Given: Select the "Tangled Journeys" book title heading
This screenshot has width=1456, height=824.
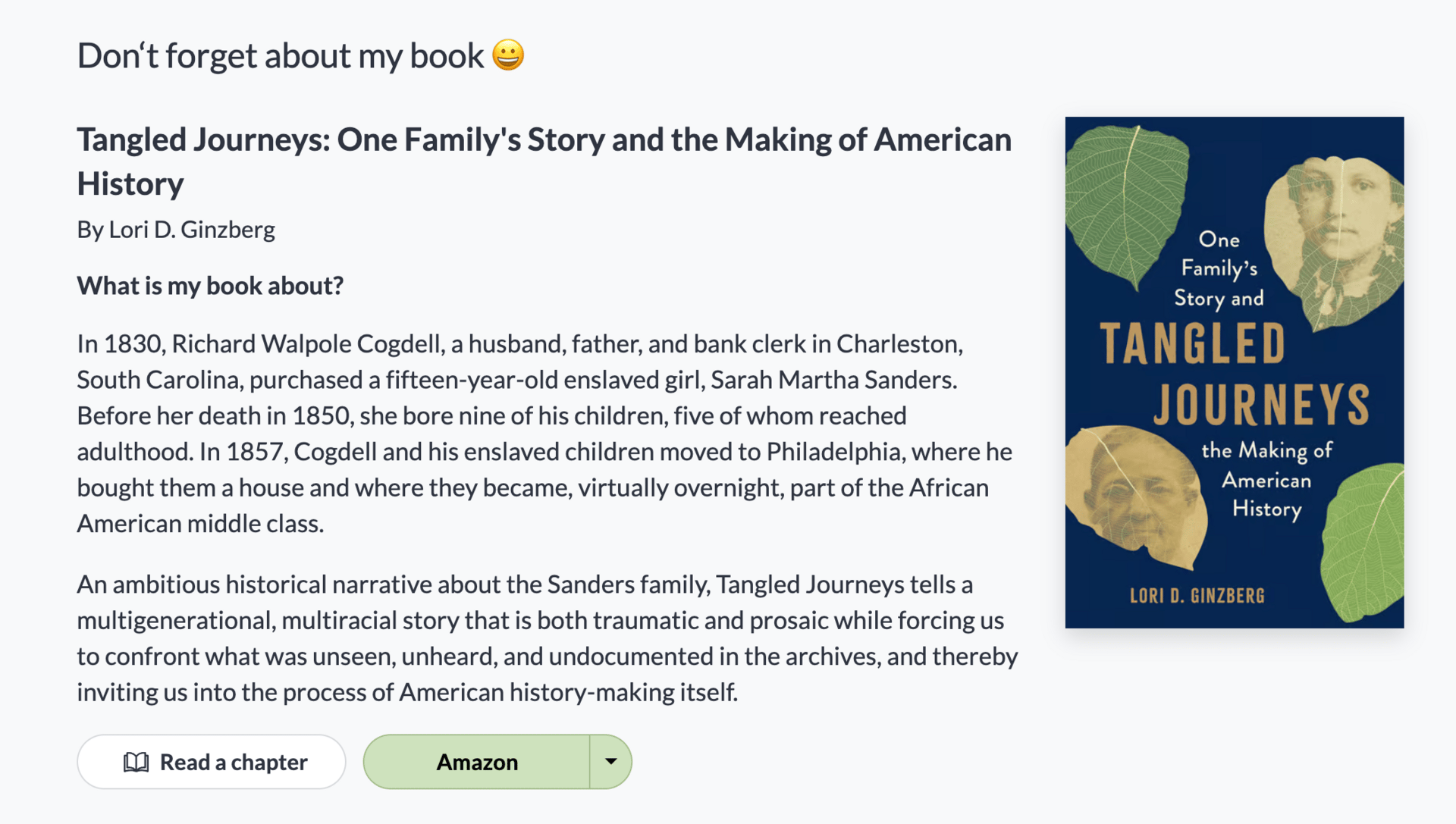Looking at the screenshot, I should [x=544, y=161].
